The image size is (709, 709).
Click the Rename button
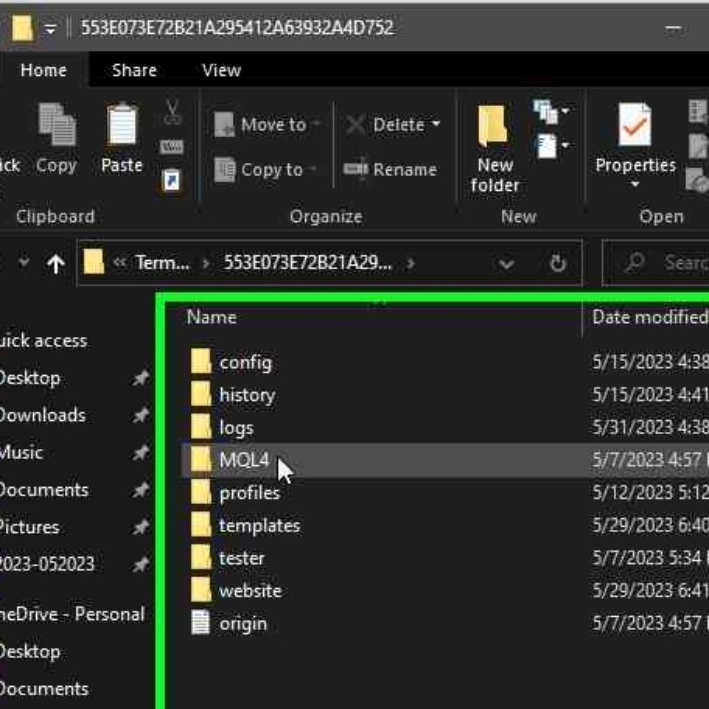[391, 170]
